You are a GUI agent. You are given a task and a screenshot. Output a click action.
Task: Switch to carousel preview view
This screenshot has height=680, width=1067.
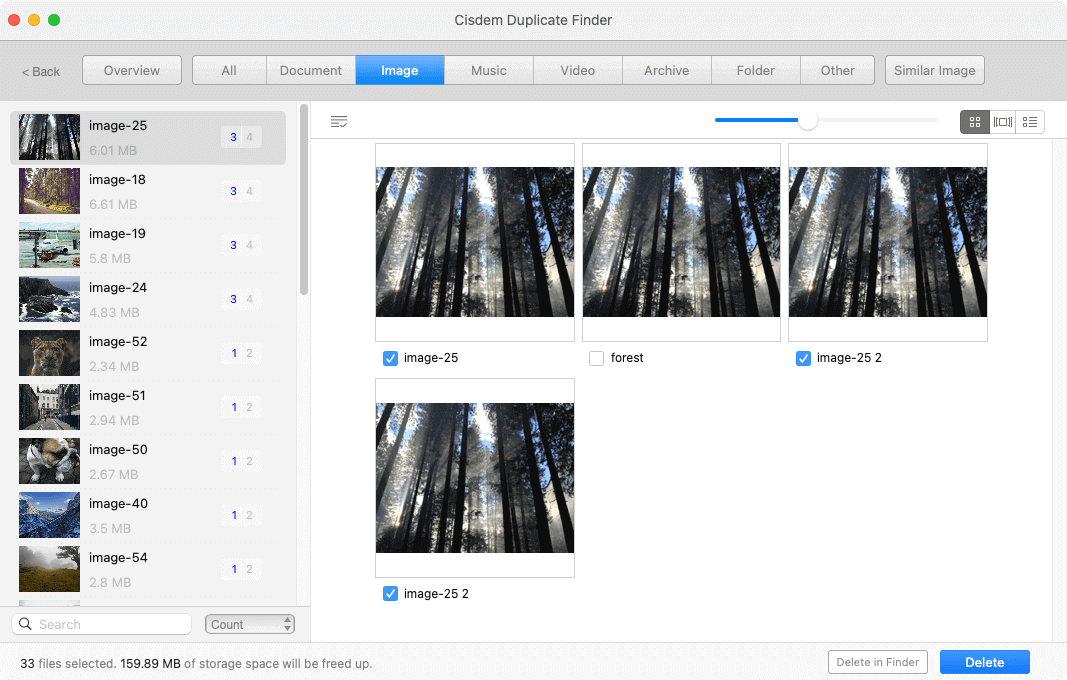coord(1002,121)
